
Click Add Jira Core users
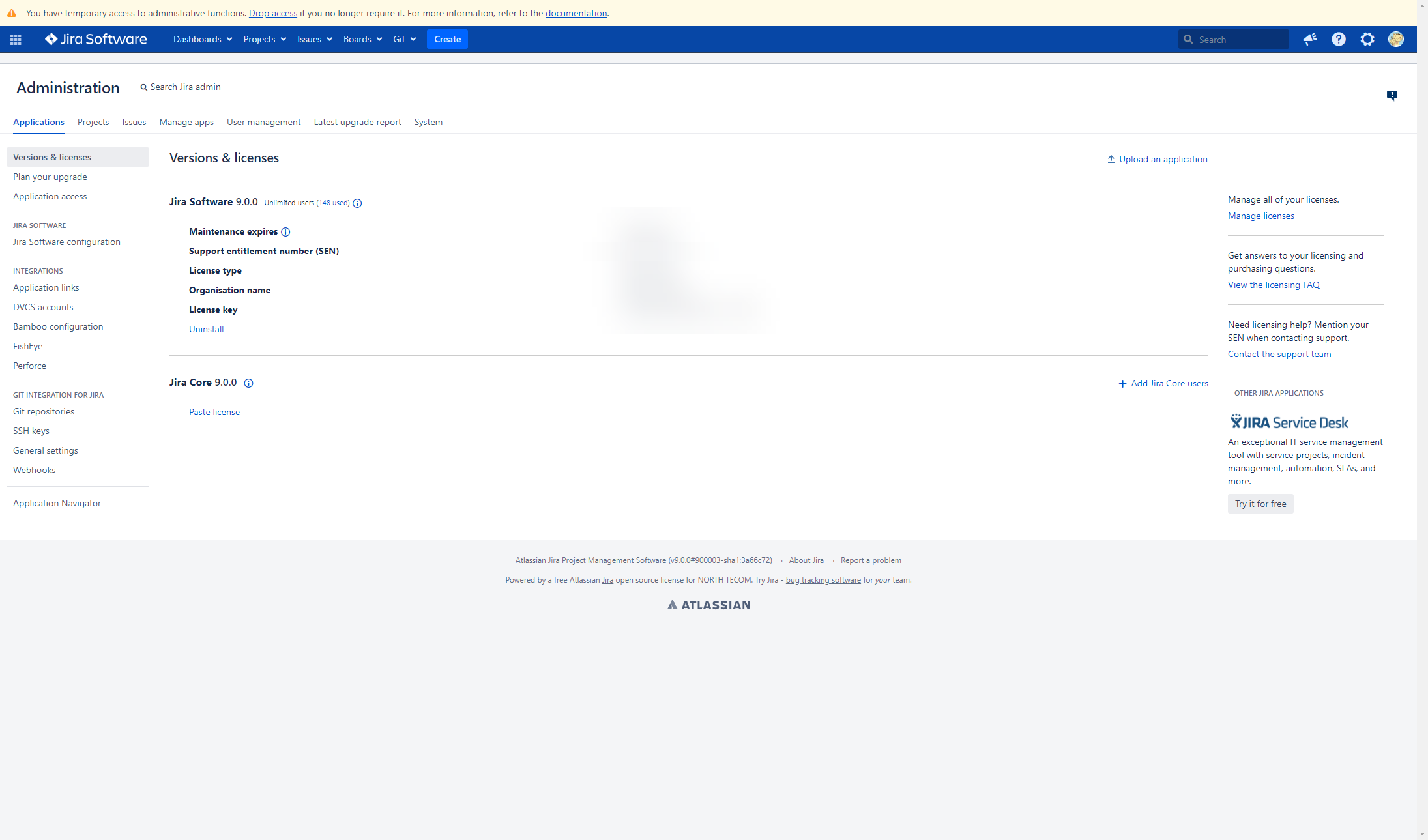click(1163, 383)
